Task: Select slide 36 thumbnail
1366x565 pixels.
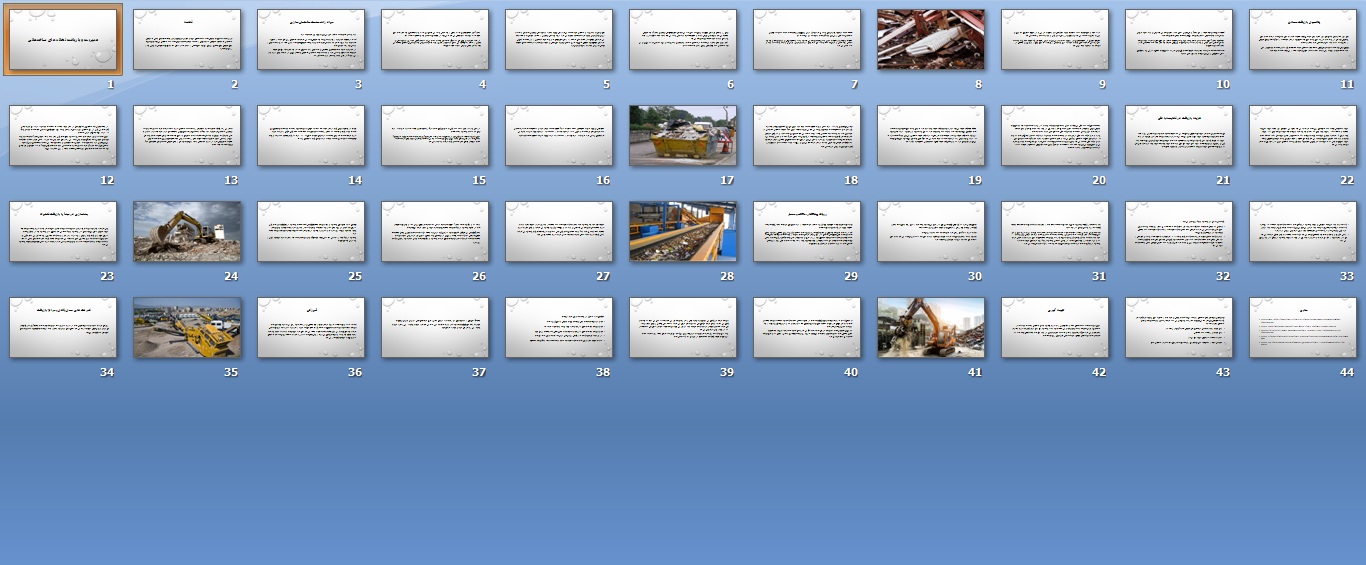Action: coord(311,328)
